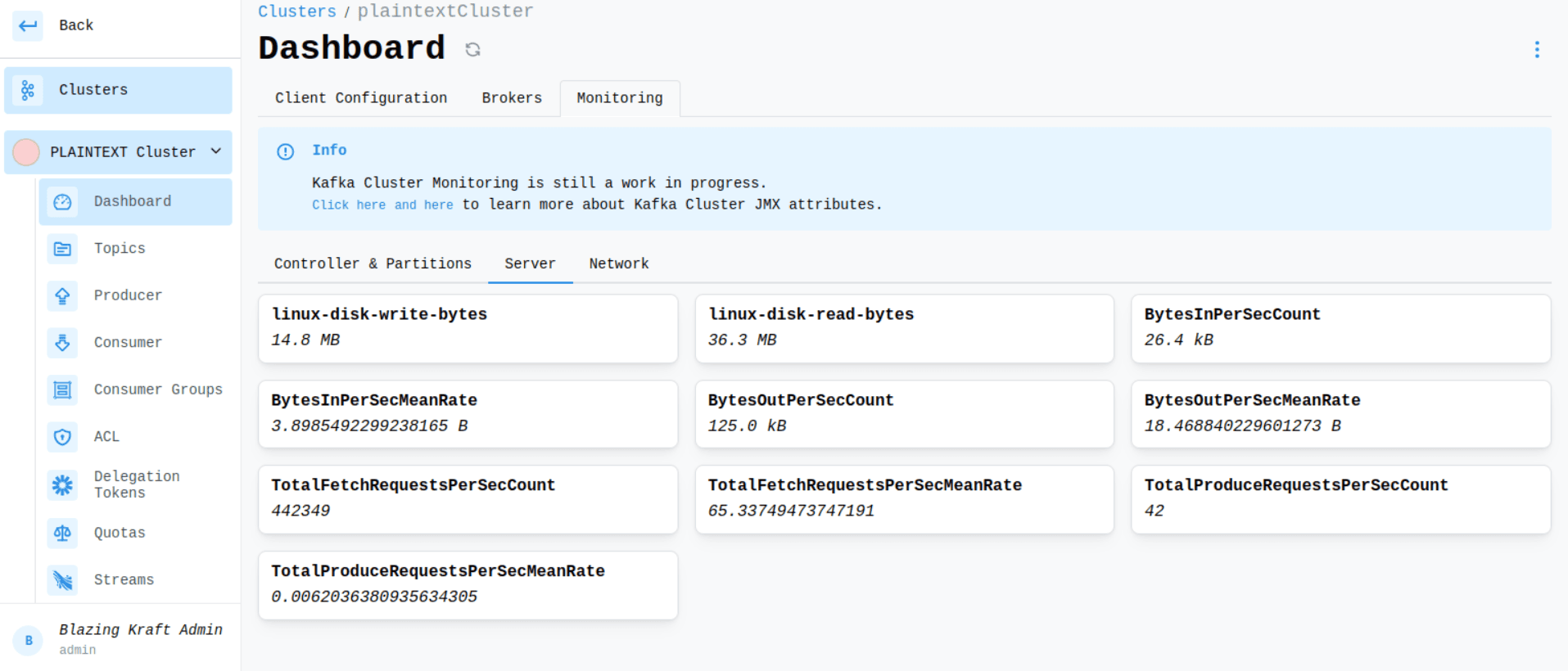The width and height of the screenshot is (1568, 671).
Task: Click the Consumer download icon
Action: click(x=62, y=343)
